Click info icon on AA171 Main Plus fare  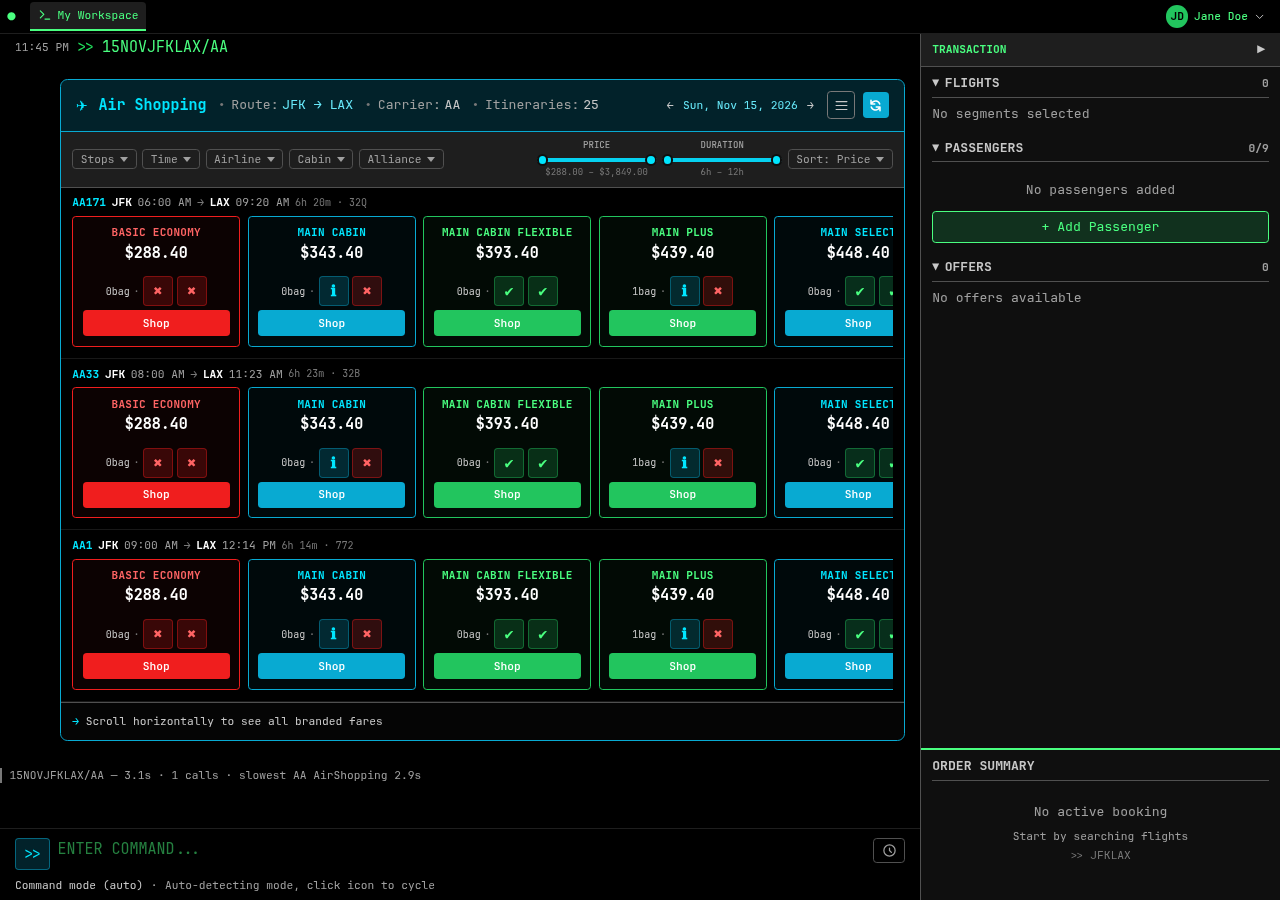[685, 291]
